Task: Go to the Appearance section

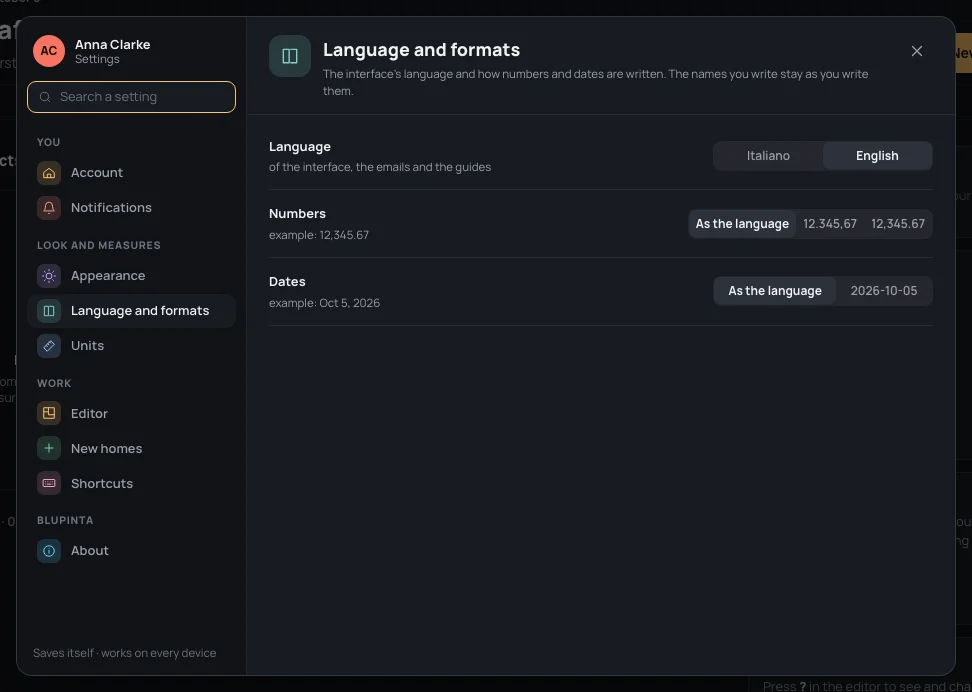Action: tap(131, 276)
